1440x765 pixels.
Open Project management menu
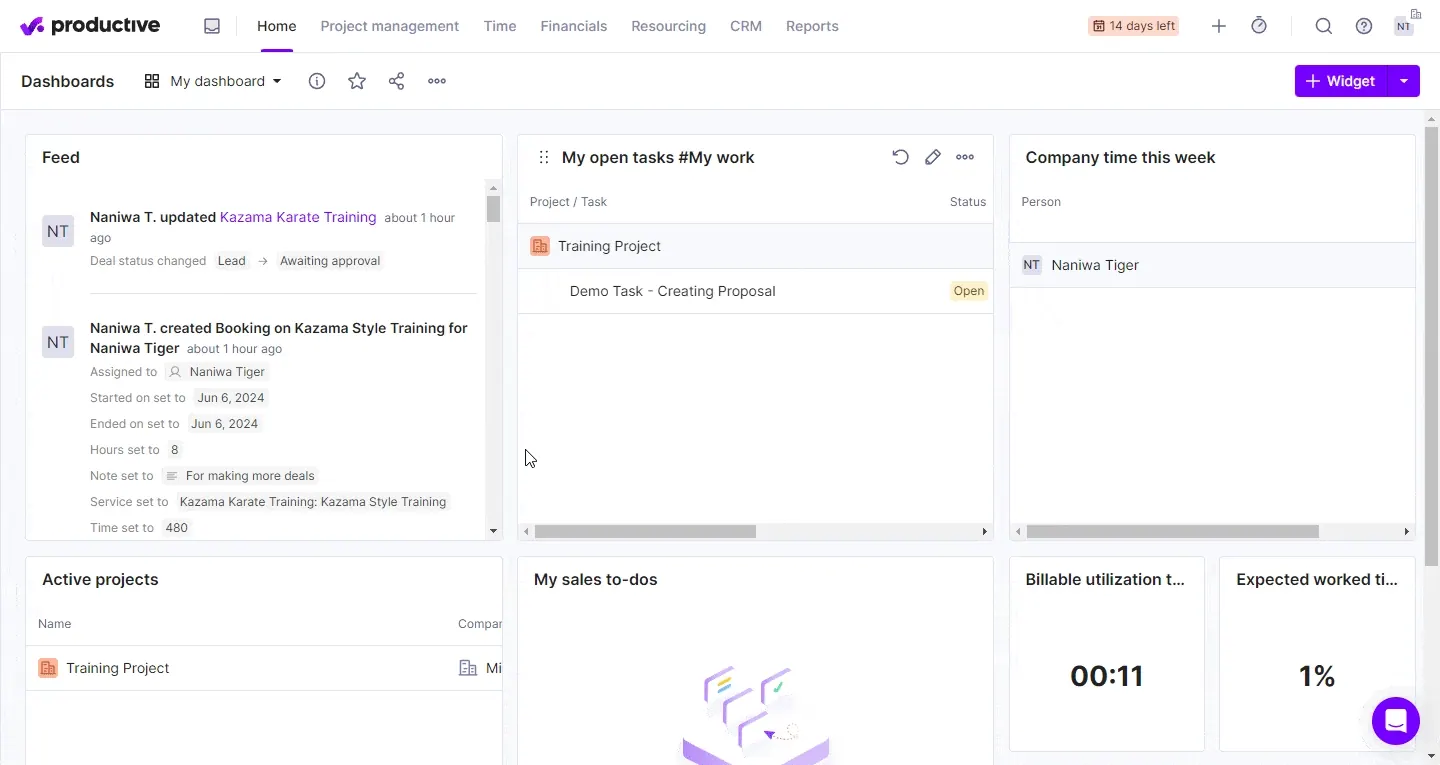point(390,26)
